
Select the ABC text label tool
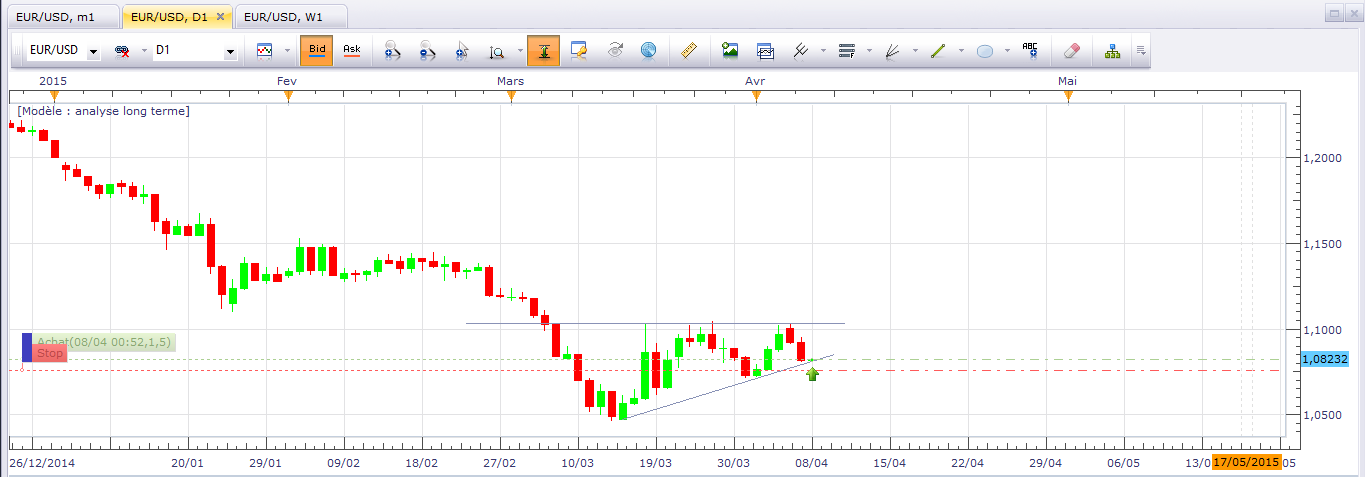click(x=1030, y=50)
